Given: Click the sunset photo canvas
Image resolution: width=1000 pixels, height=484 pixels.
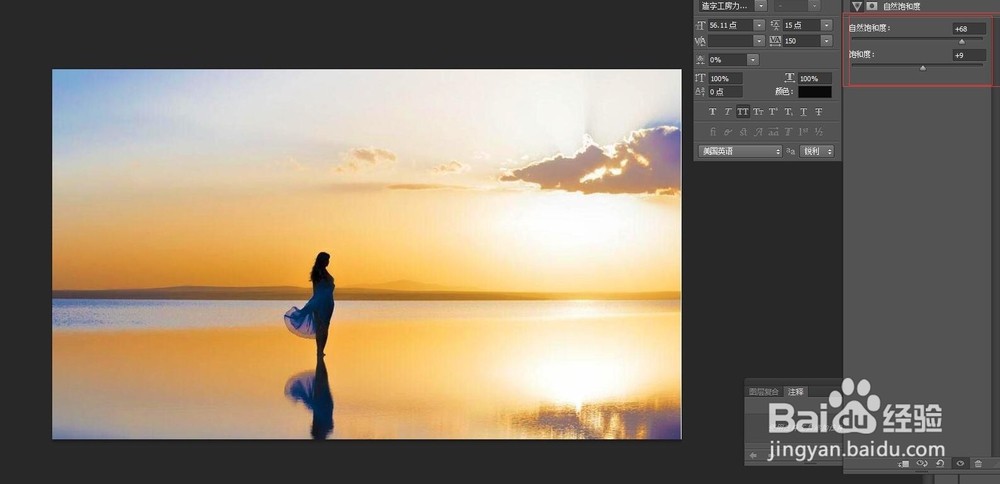Looking at the screenshot, I should click(367, 254).
